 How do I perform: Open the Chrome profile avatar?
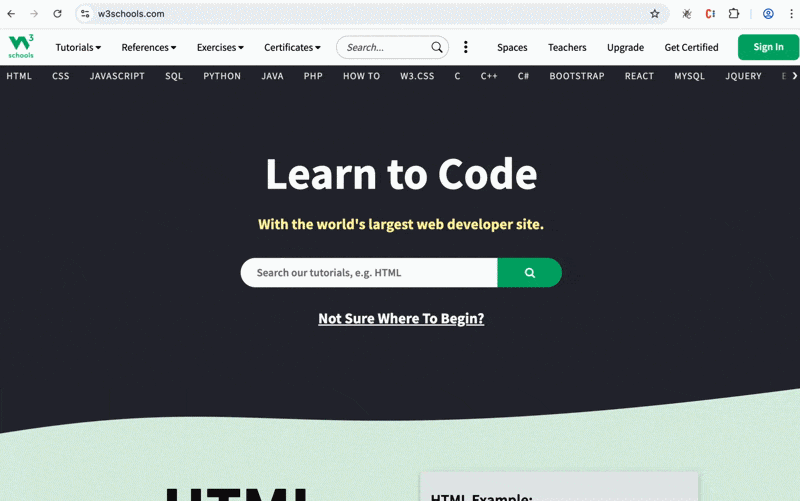click(x=768, y=14)
